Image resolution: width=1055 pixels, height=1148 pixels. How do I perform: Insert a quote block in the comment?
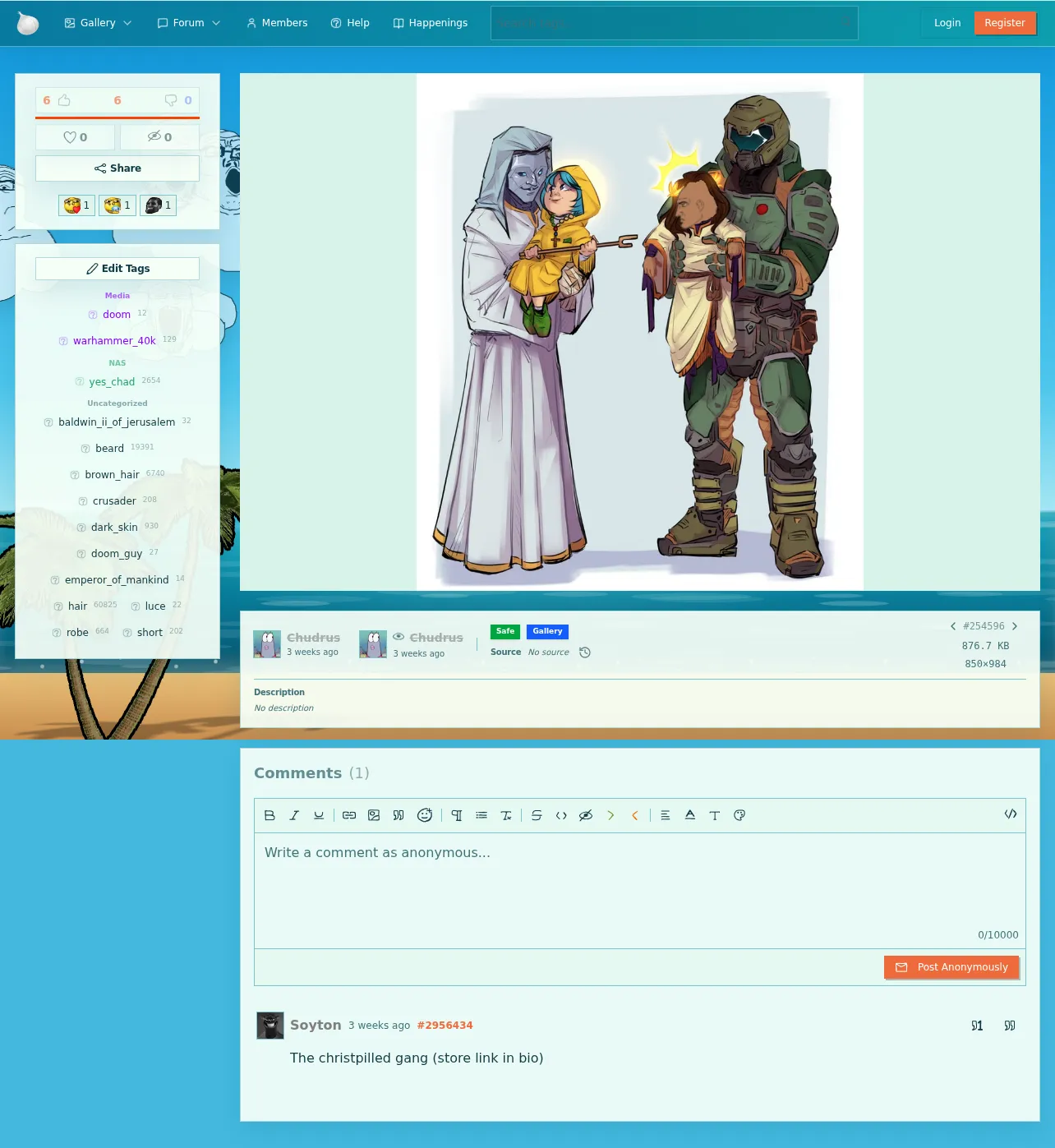pos(399,815)
